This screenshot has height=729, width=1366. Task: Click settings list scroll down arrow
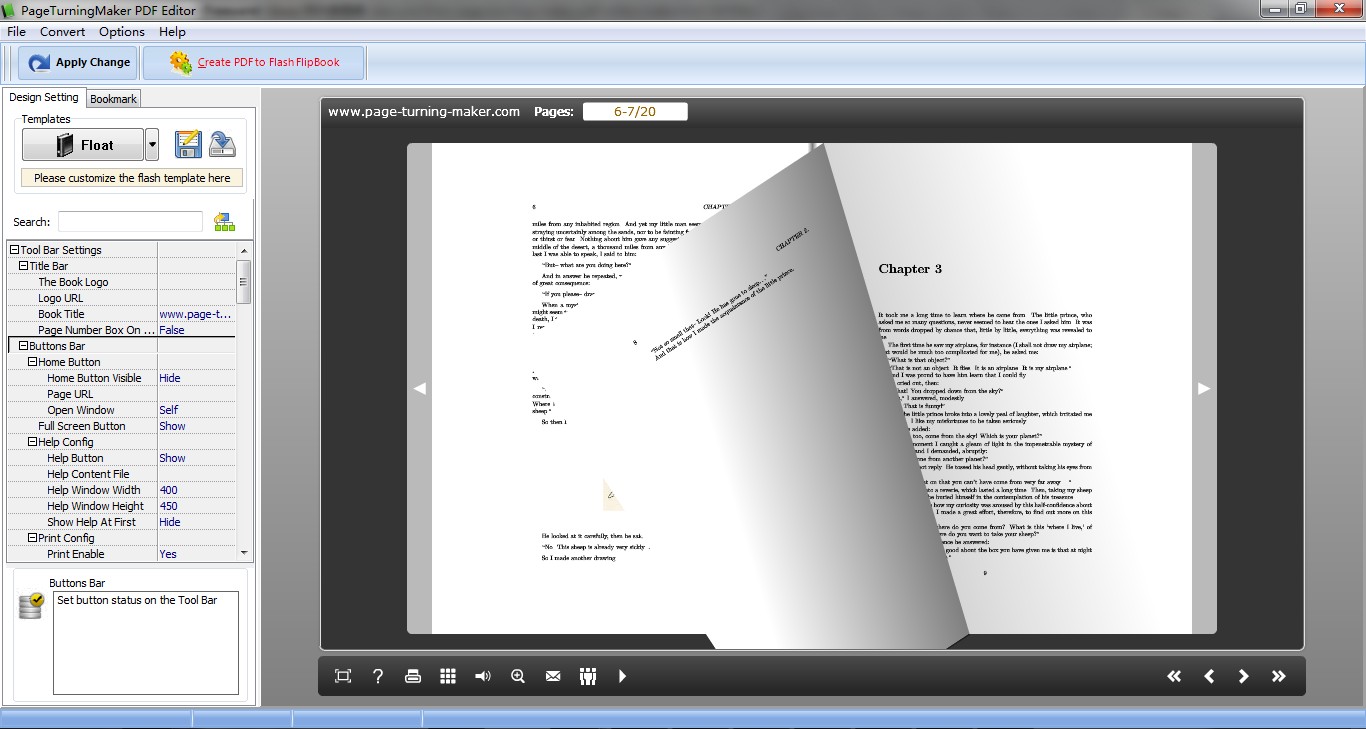[x=244, y=552]
